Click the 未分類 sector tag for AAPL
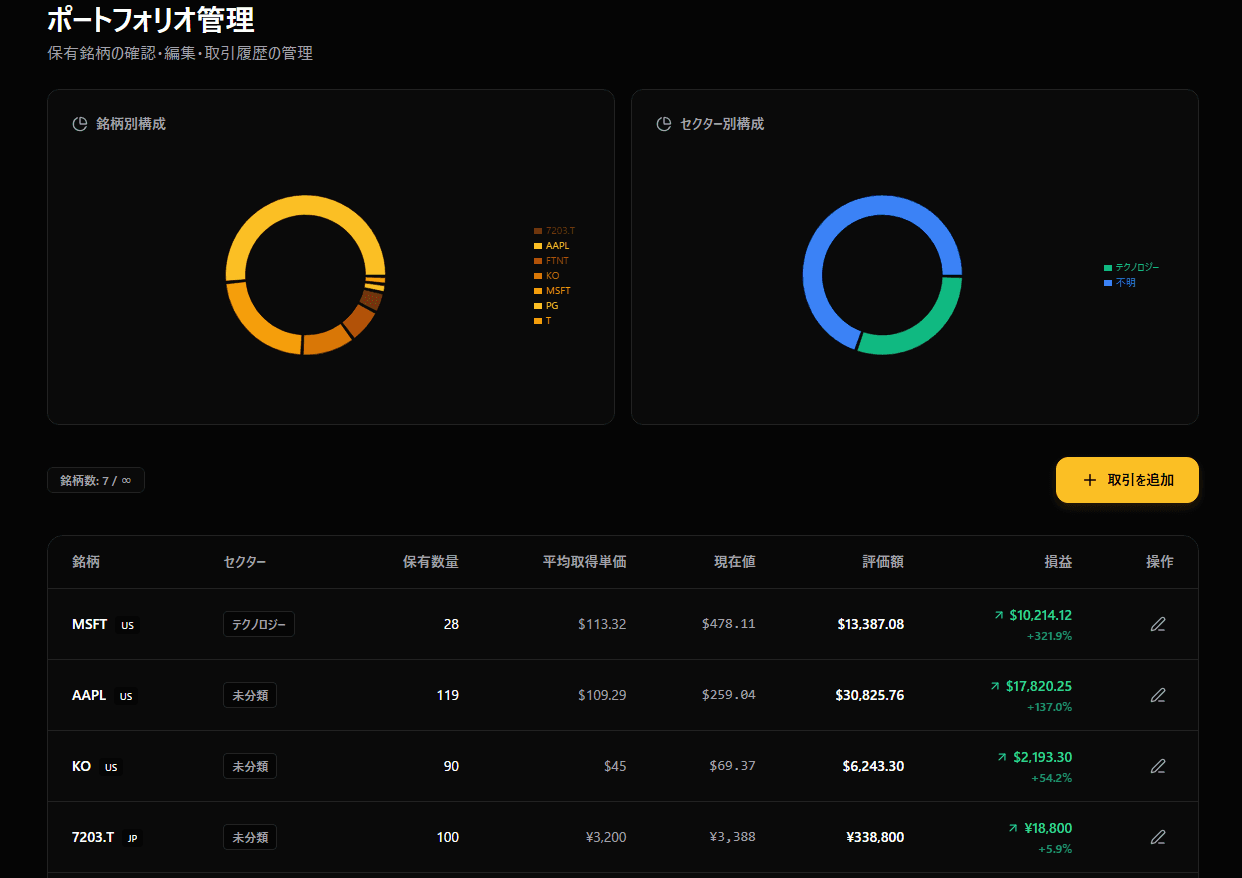This screenshot has height=878, width=1242. coord(249,695)
